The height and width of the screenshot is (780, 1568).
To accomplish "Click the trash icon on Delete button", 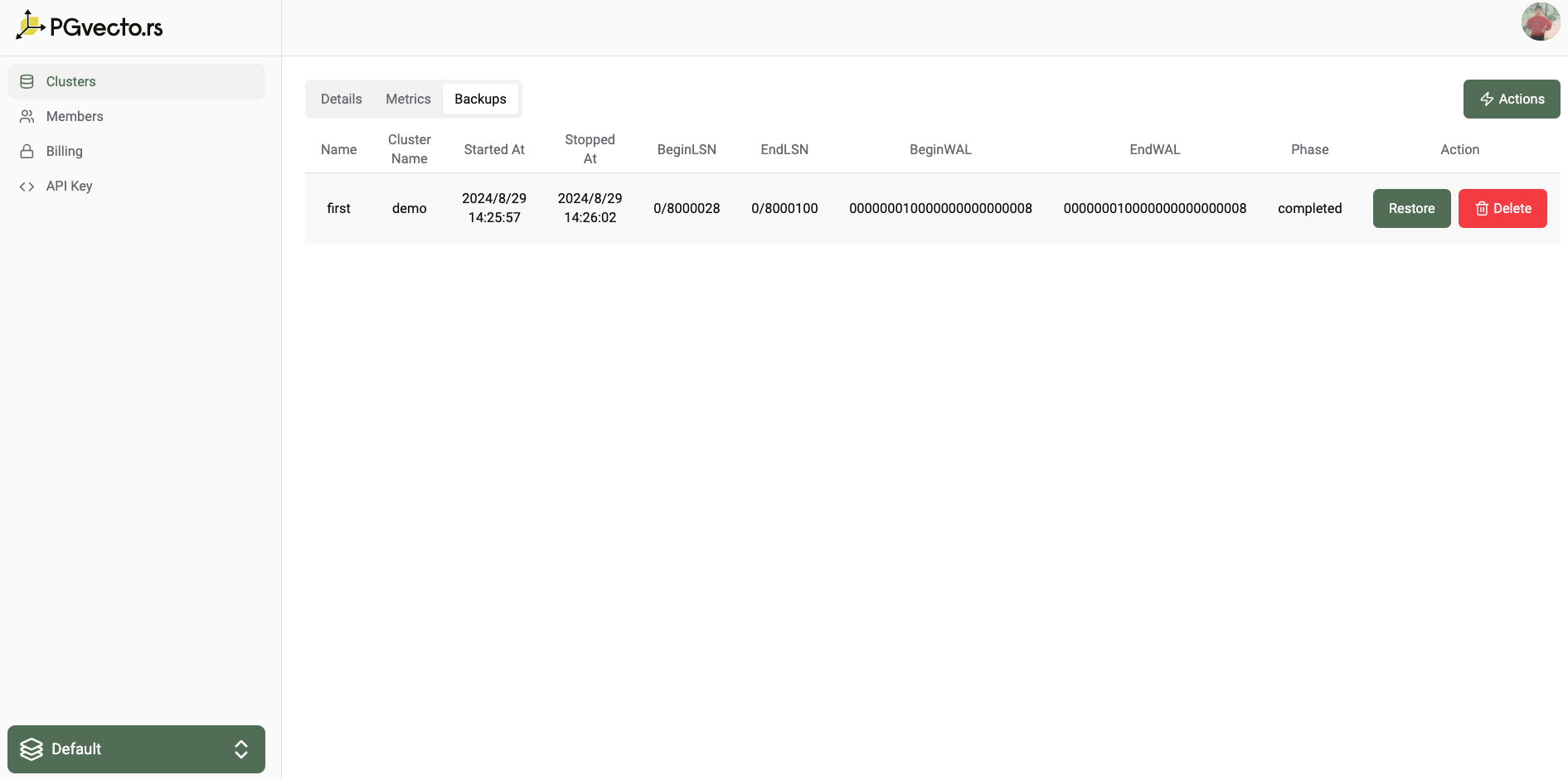I will [1482, 209].
